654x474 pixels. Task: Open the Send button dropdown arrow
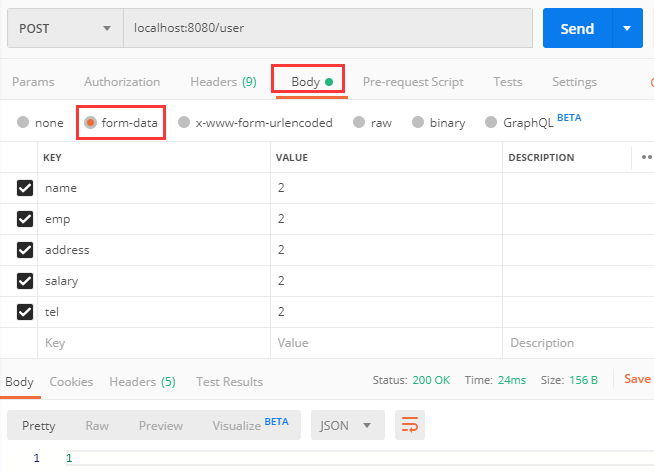coord(627,28)
